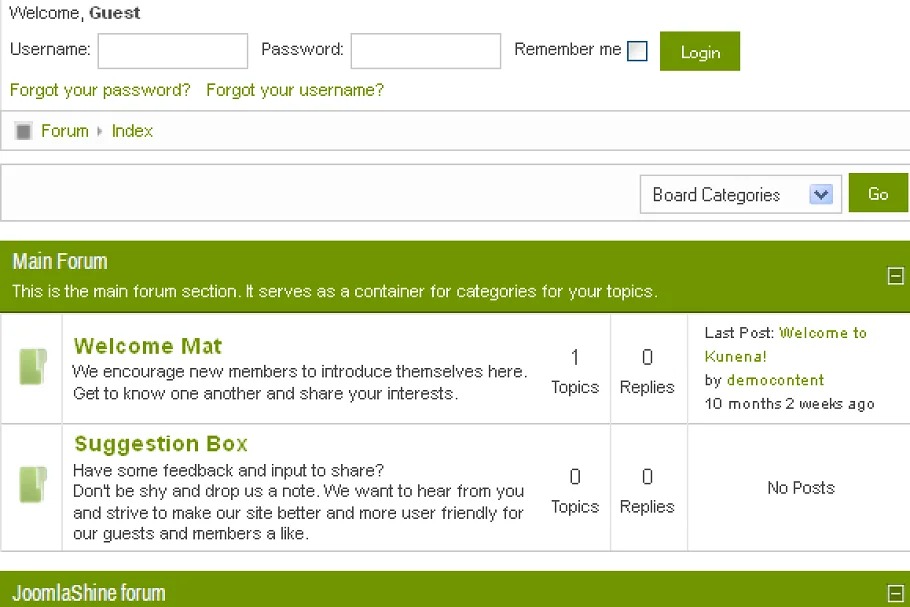Go to Forum in breadcrumb
This screenshot has width=910, height=607.
click(x=65, y=131)
